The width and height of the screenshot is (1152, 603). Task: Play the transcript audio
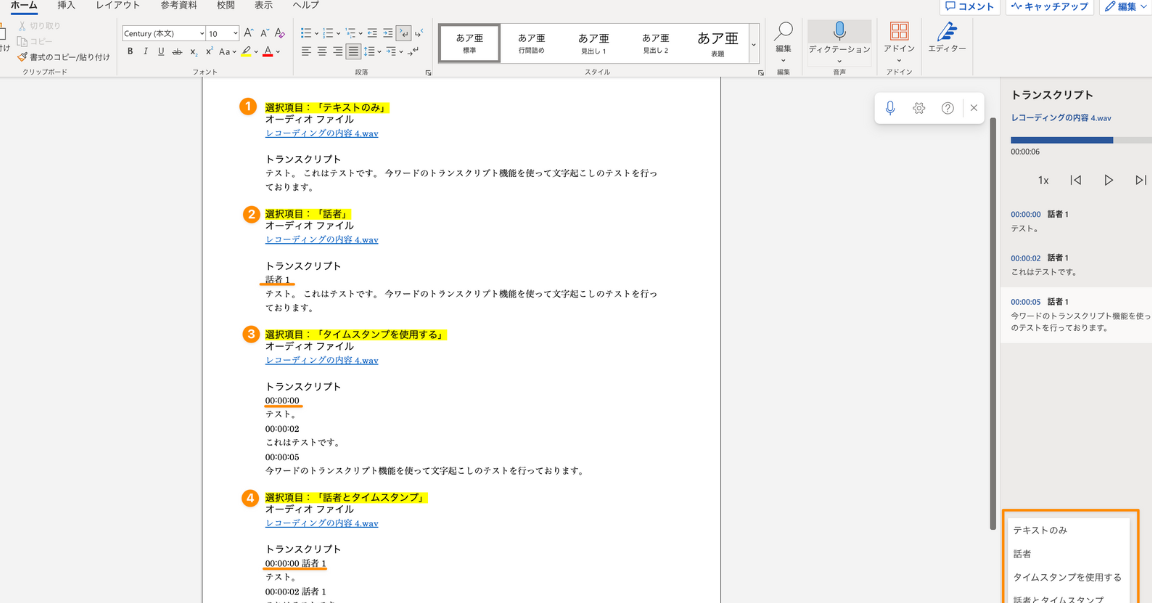tap(1109, 180)
